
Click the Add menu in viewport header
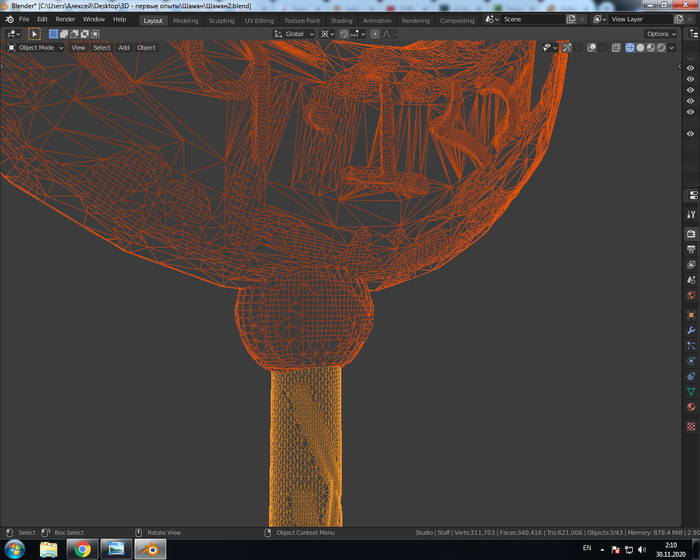124,47
